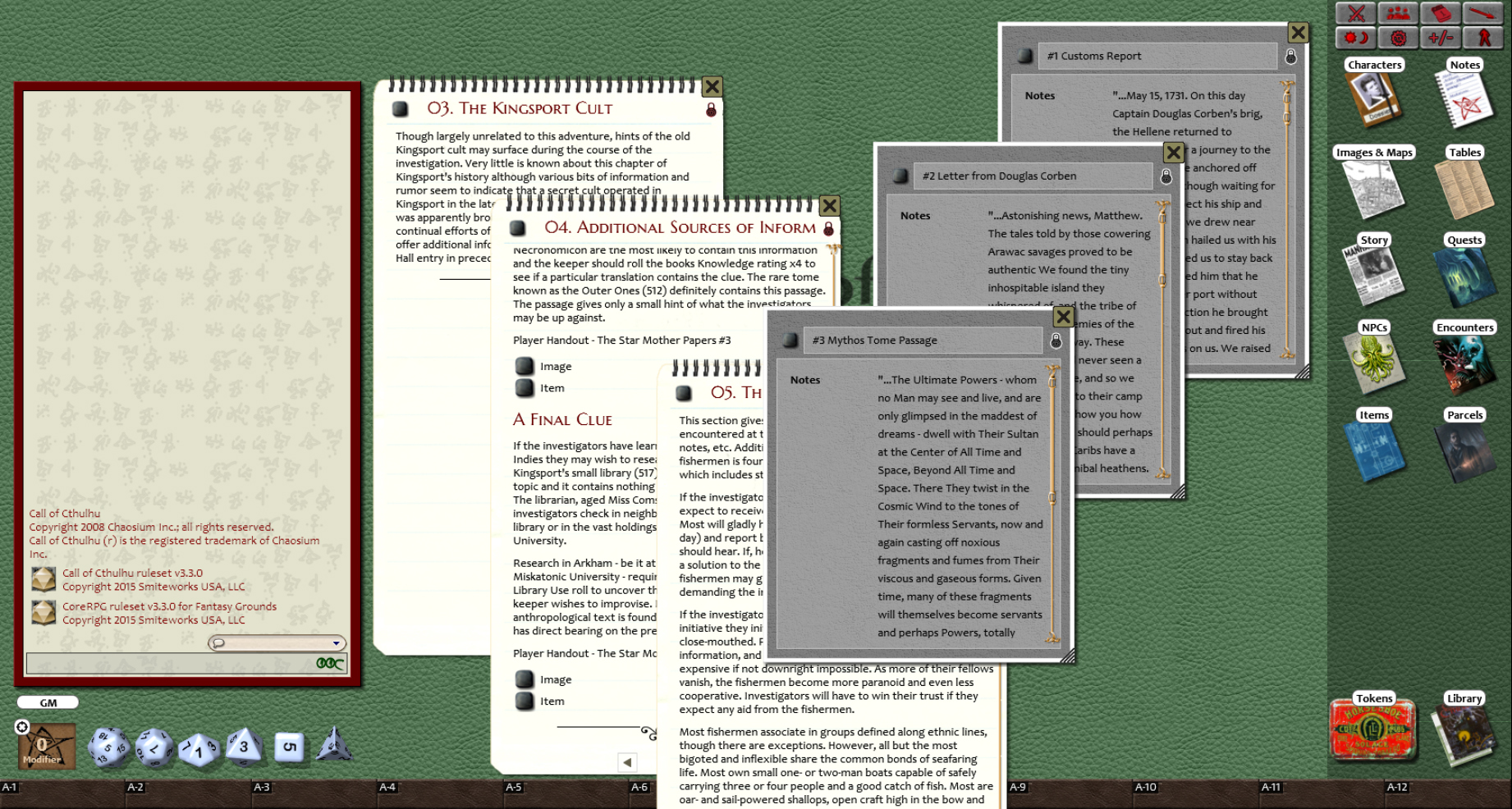Viewport: 1512px width, 809px height.
Task: Open the Party Sheet using the group icon
Action: [1398, 13]
